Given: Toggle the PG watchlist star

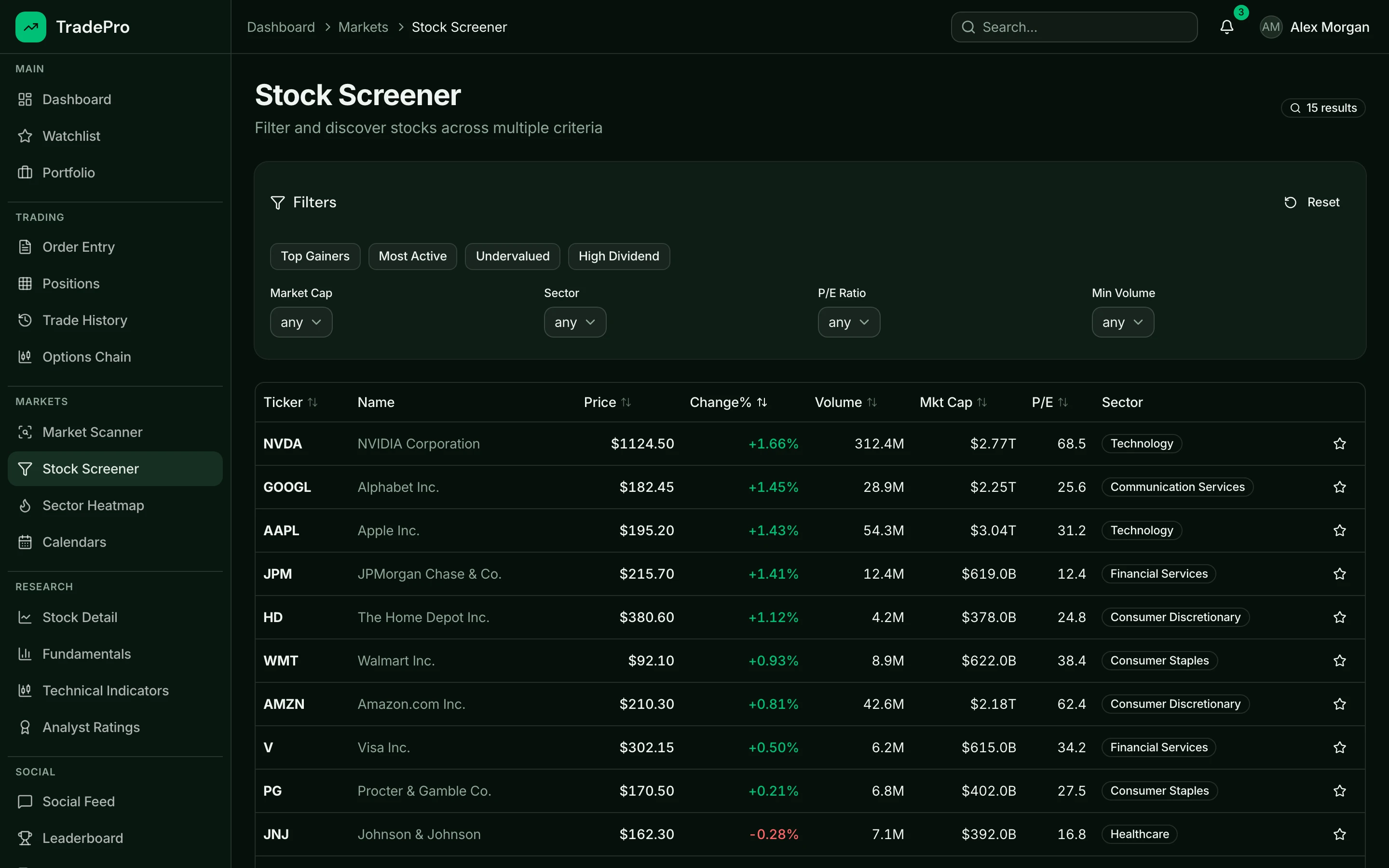Looking at the screenshot, I should [x=1340, y=791].
